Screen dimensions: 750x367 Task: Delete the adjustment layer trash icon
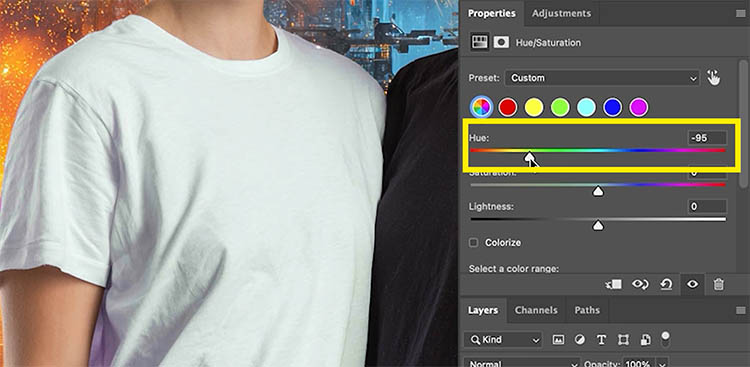click(718, 285)
